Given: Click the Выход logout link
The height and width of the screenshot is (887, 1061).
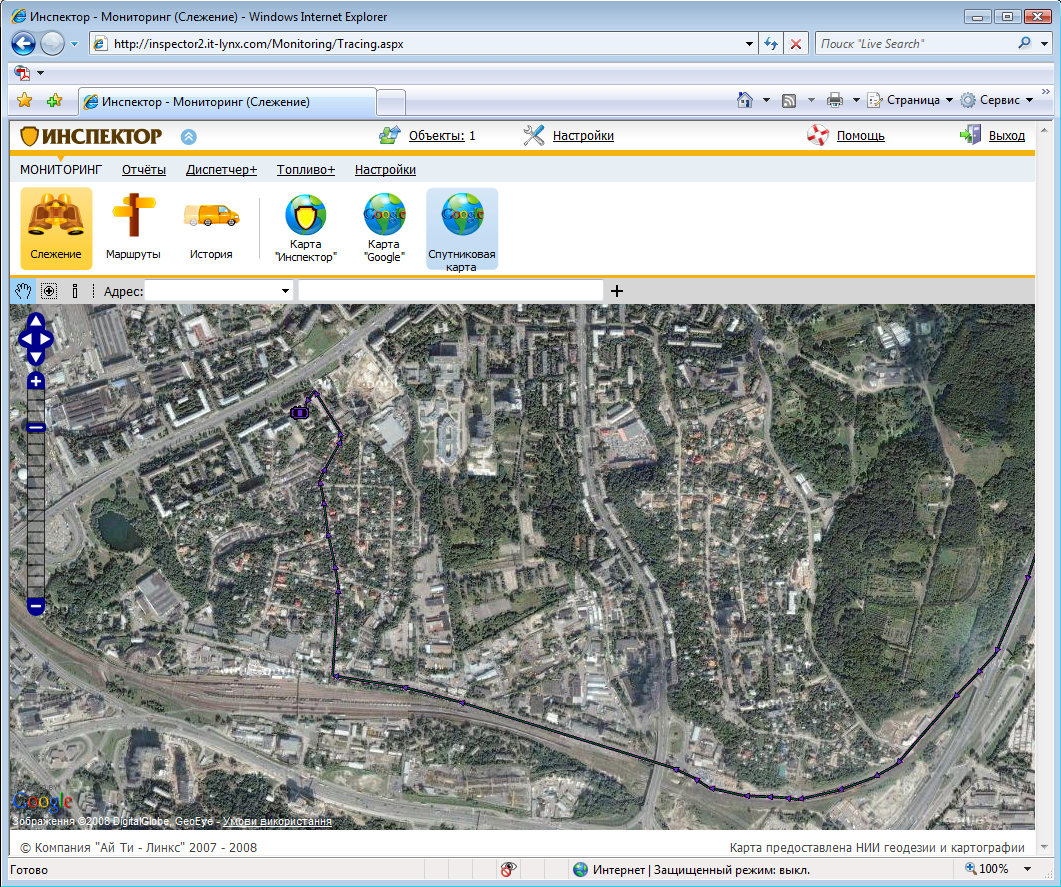Looking at the screenshot, I should [x=1007, y=136].
